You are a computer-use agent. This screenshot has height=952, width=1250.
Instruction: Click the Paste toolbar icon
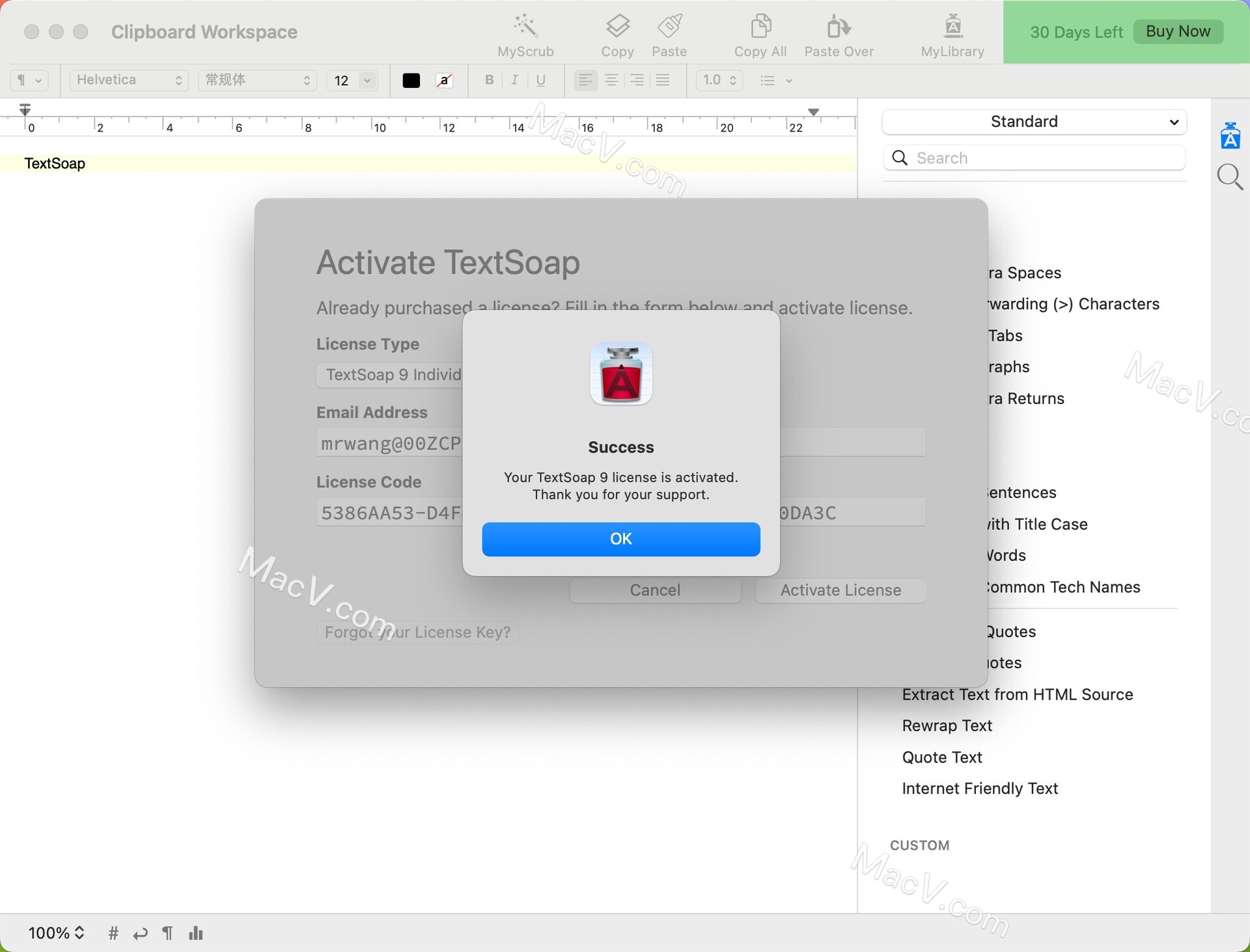(669, 26)
